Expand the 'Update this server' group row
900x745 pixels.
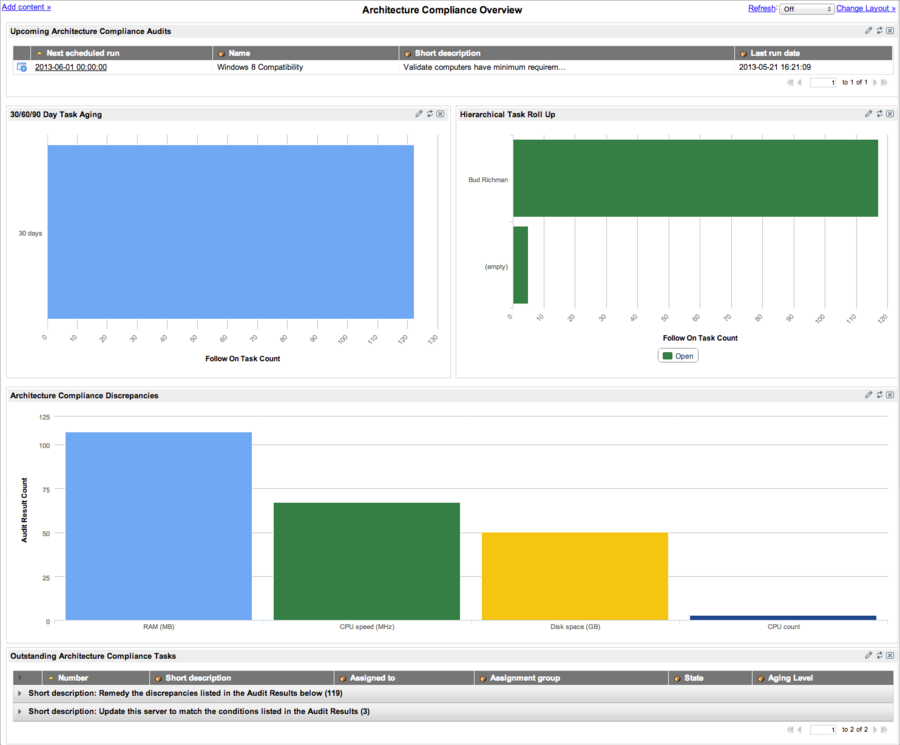(x=20, y=711)
